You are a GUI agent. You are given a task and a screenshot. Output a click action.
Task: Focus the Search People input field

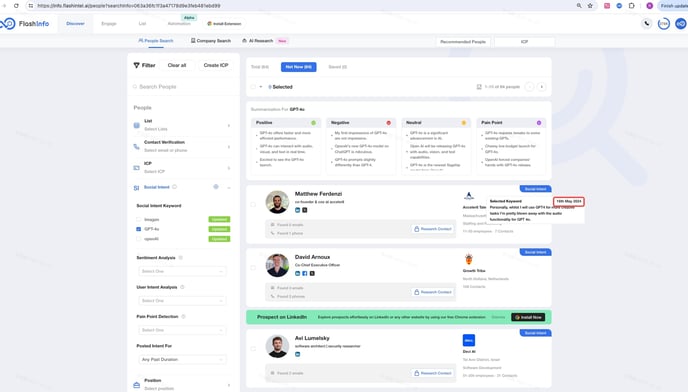[x=183, y=87]
